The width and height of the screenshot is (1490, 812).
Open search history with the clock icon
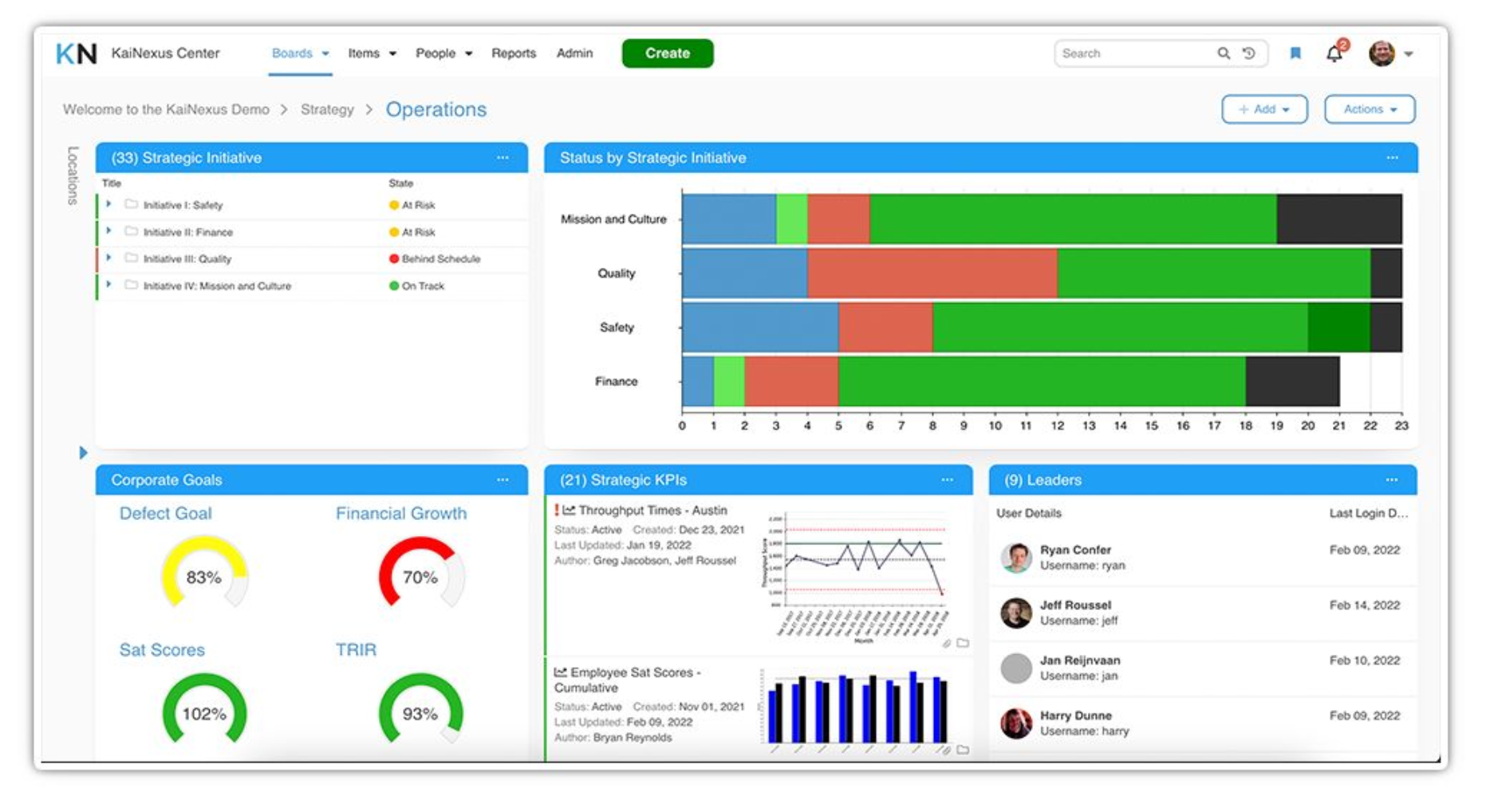(1248, 53)
